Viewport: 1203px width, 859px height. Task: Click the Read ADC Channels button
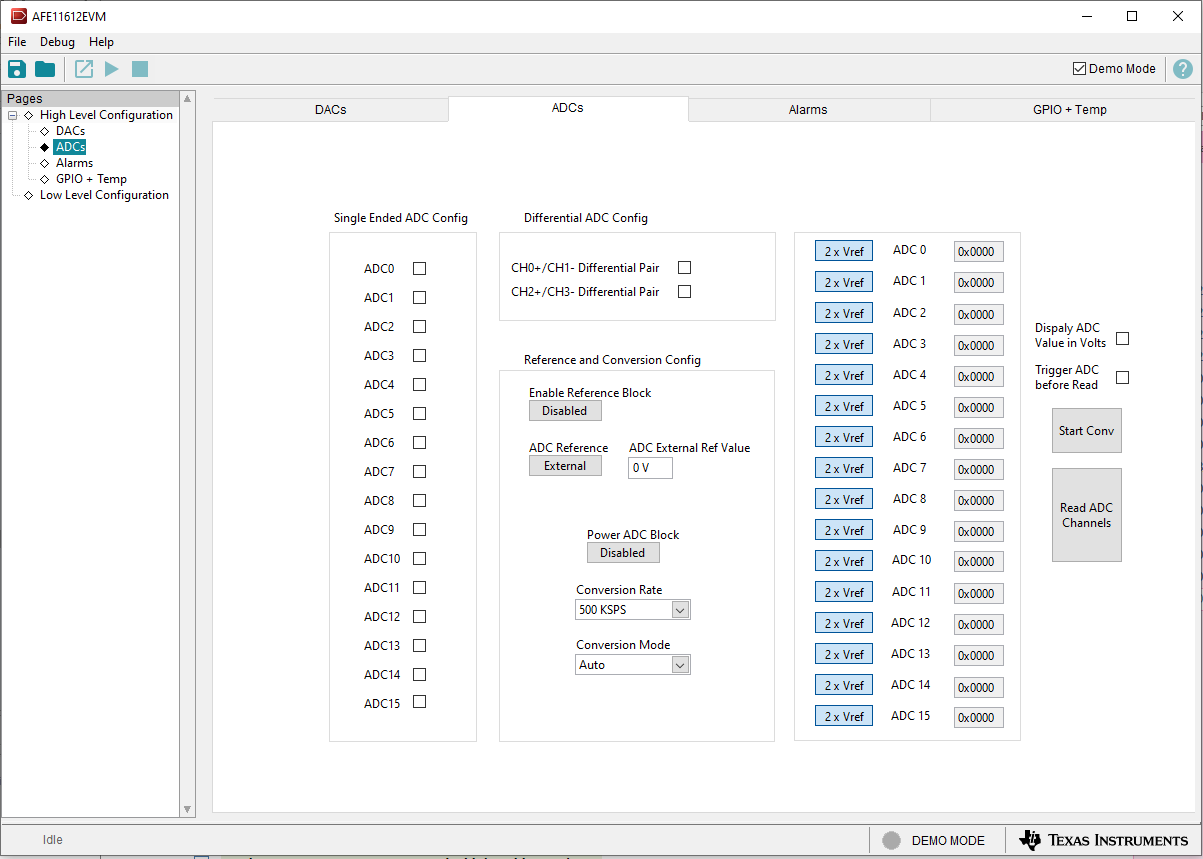(1086, 515)
